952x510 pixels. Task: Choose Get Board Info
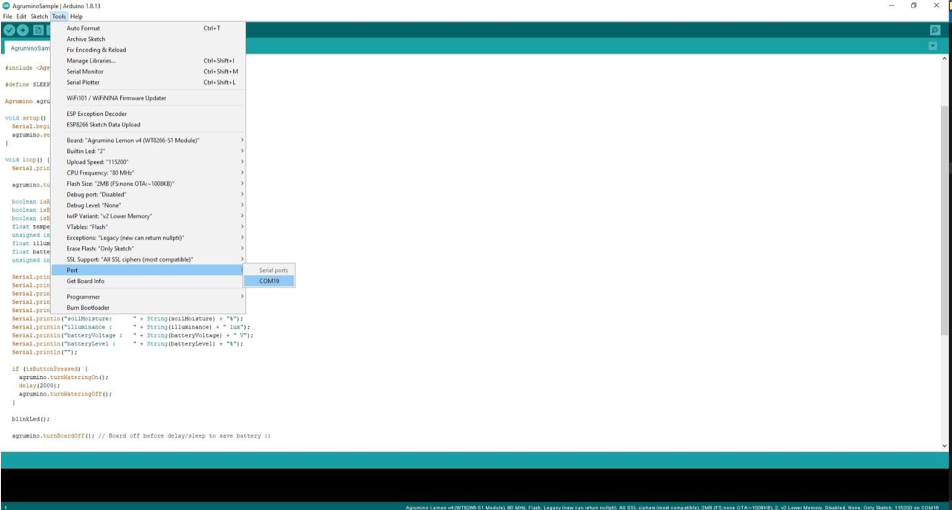(x=85, y=281)
